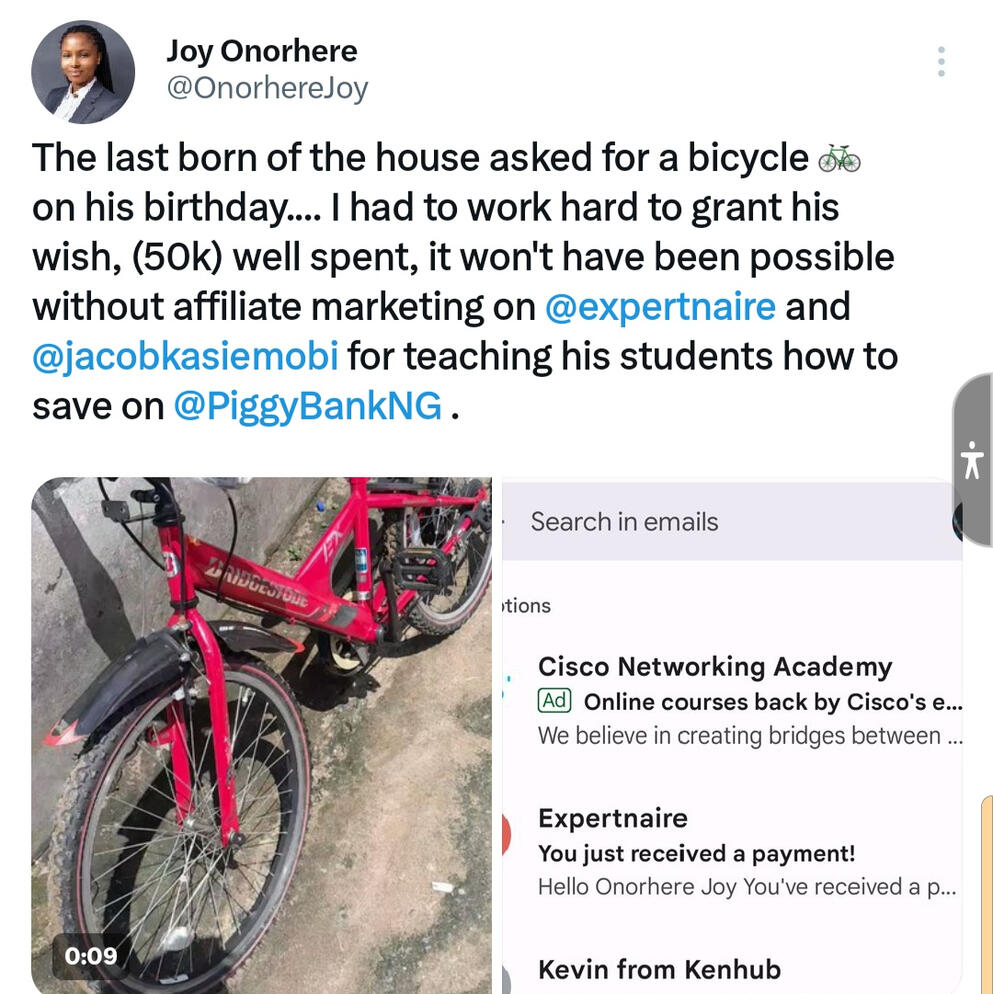Open the Kevin from Kenhub email
The image size is (993, 994).
point(659,969)
